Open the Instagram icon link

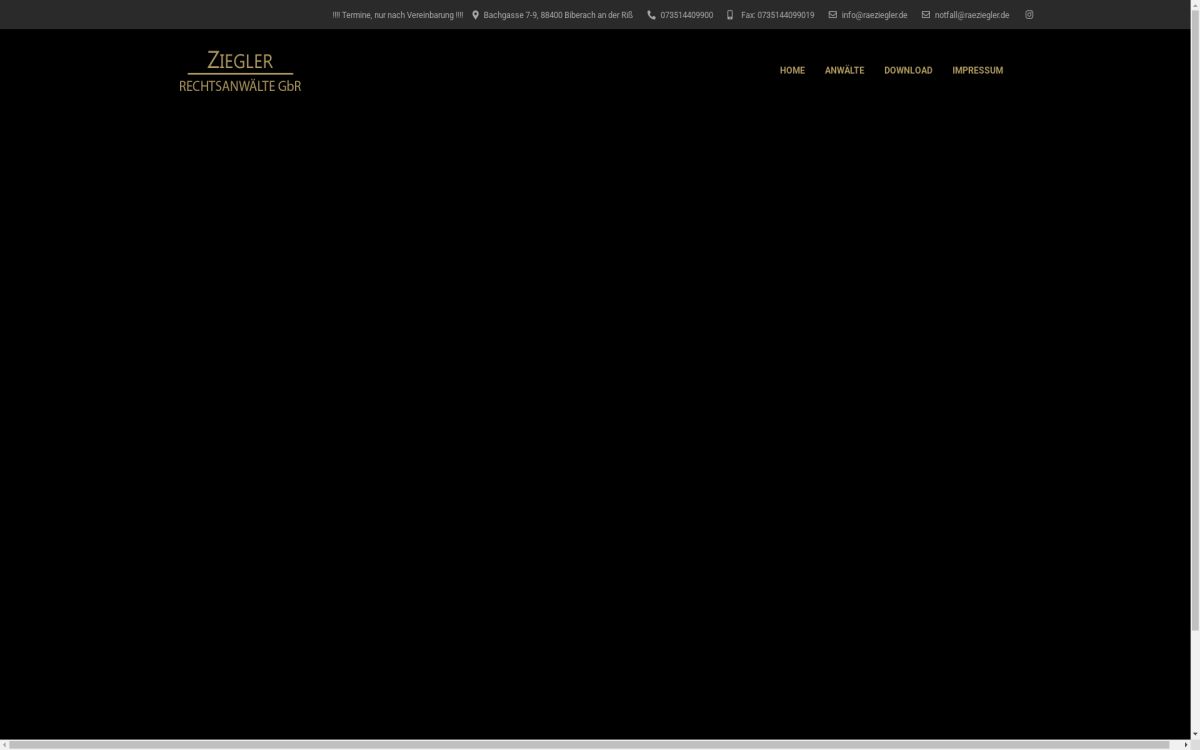click(x=1029, y=15)
